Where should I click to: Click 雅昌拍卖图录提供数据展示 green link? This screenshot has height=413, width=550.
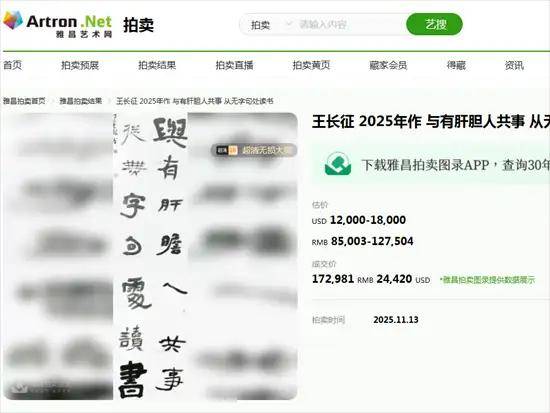click(x=488, y=280)
